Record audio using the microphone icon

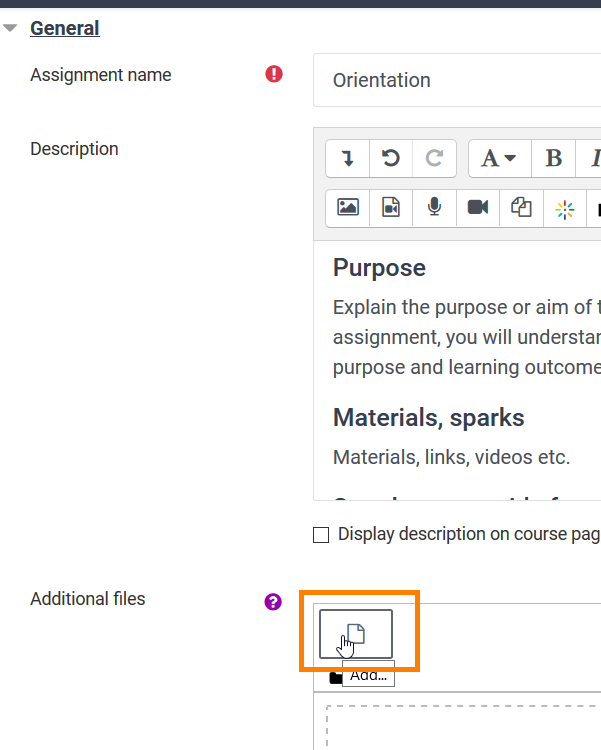click(434, 208)
